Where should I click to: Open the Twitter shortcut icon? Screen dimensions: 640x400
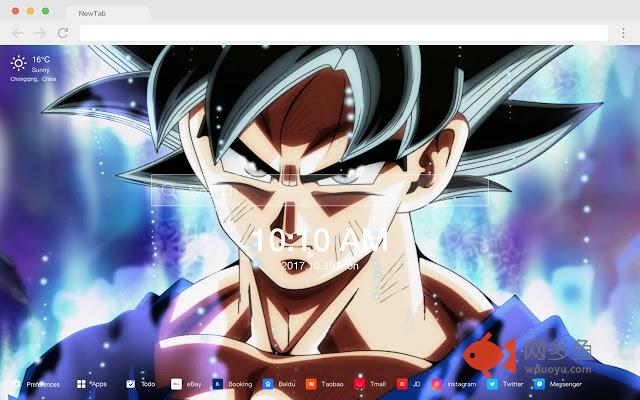pyautogui.click(x=493, y=384)
